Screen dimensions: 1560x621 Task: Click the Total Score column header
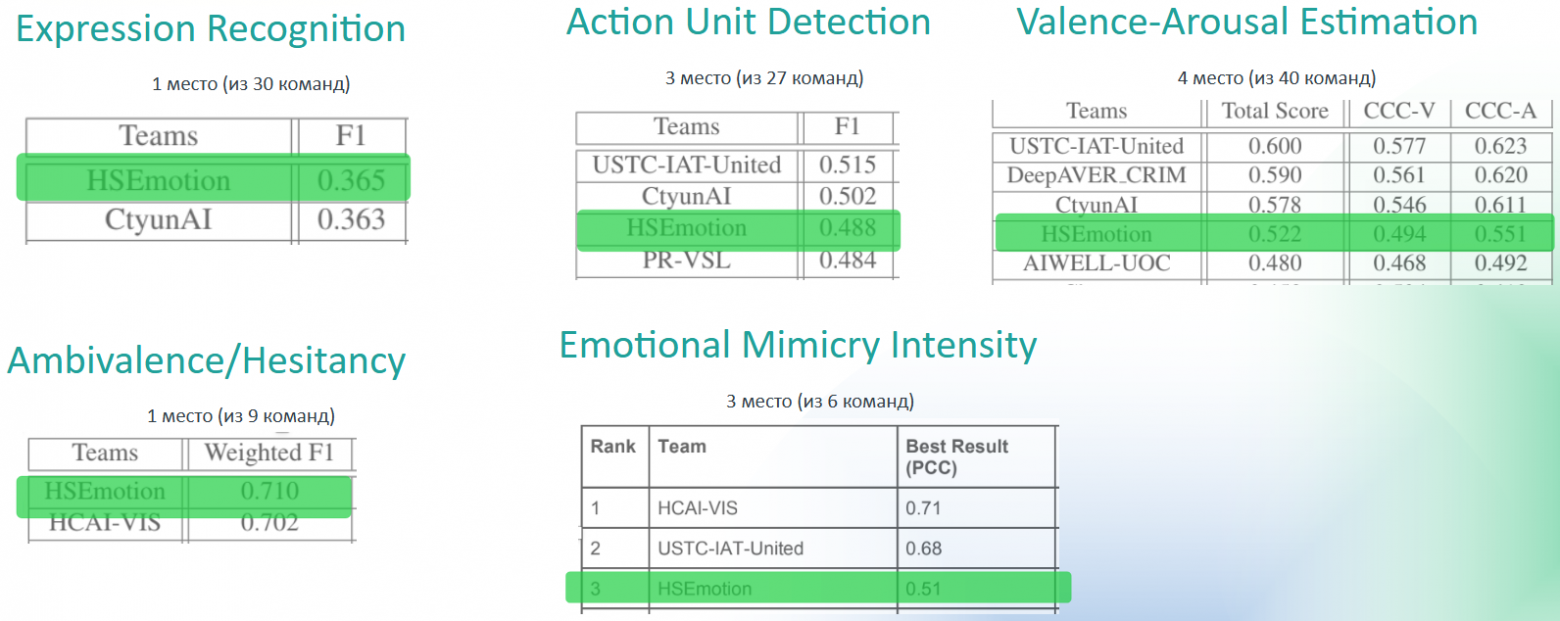(1274, 111)
